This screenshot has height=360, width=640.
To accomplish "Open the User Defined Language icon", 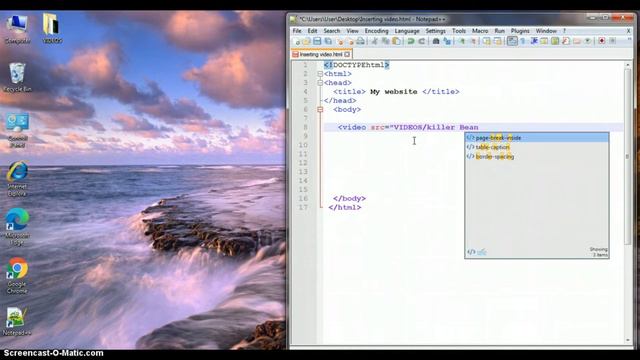I will (x=544, y=41).
